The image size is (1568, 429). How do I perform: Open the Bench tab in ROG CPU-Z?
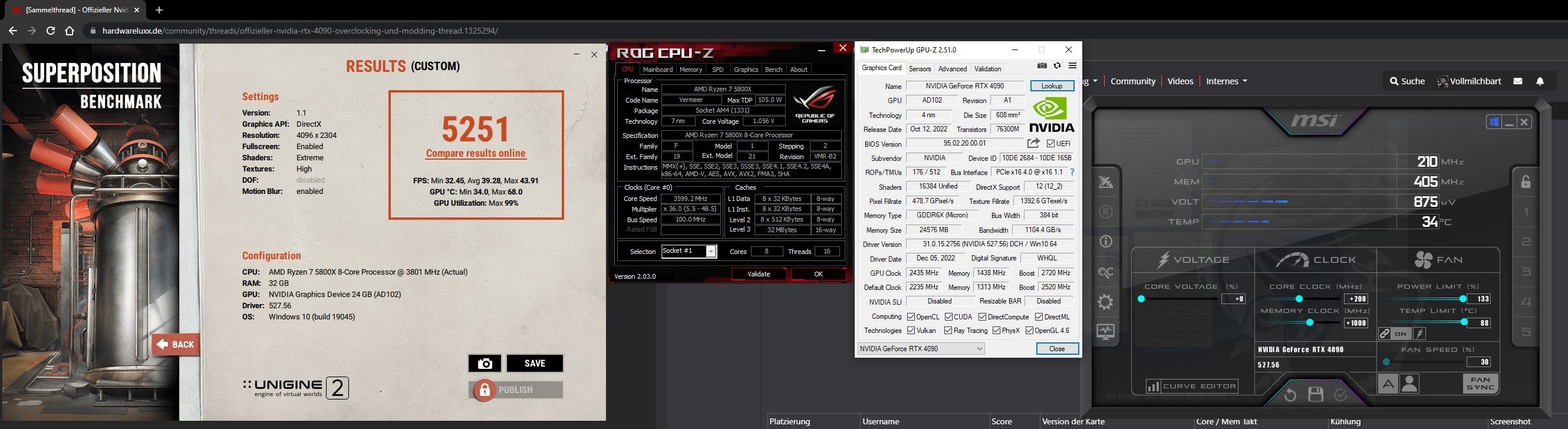[773, 70]
